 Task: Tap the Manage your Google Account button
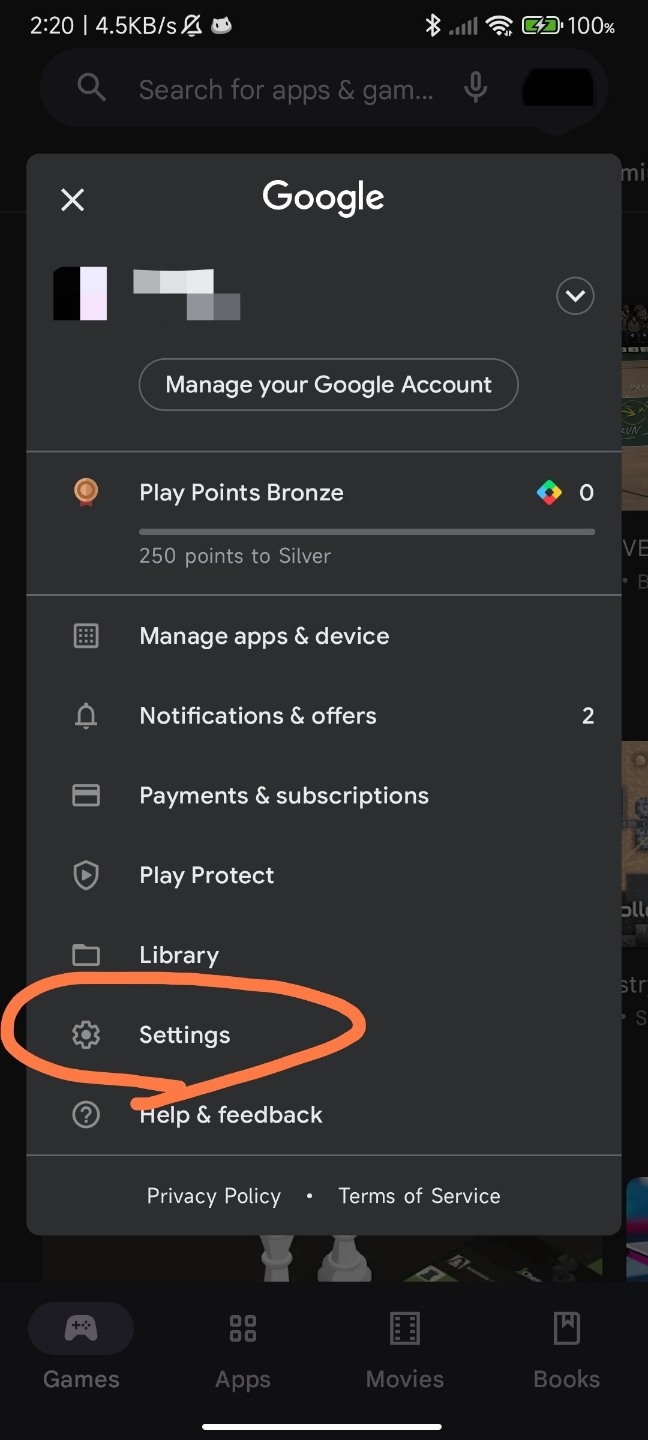[328, 385]
